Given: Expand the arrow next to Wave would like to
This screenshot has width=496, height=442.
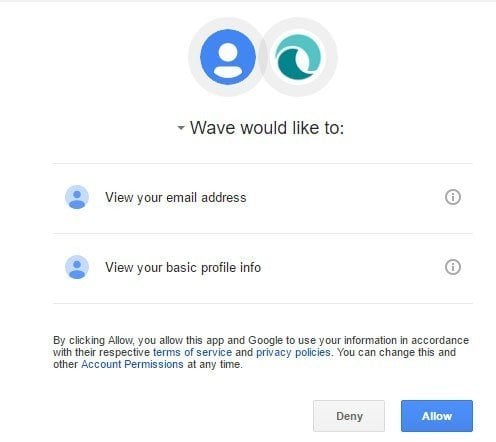Looking at the screenshot, I should [x=181, y=128].
